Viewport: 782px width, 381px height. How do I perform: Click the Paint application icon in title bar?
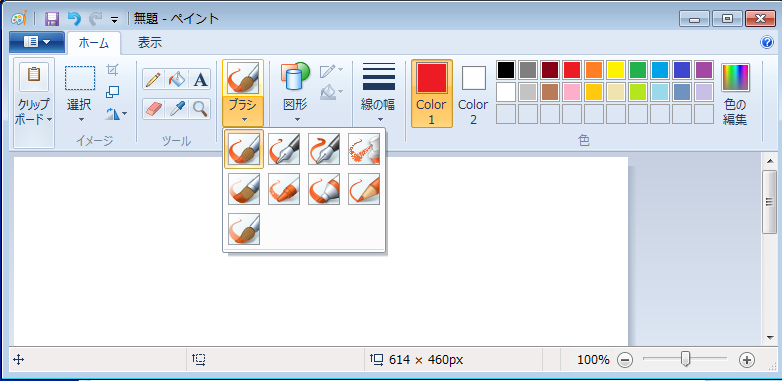click(18, 19)
